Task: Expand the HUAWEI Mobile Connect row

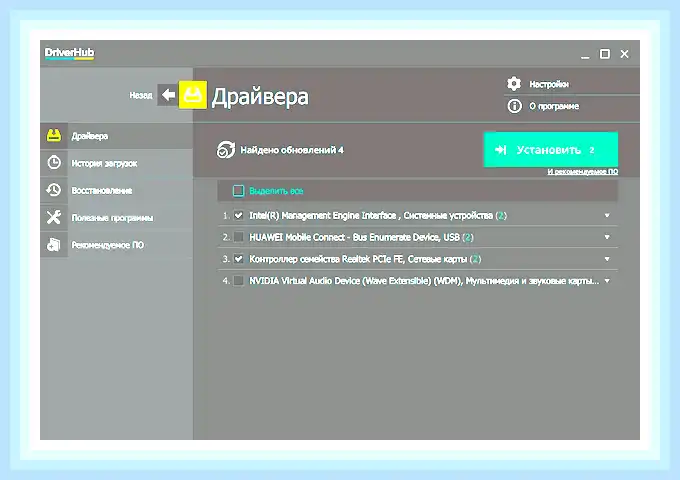Action: (x=607, y=237)
